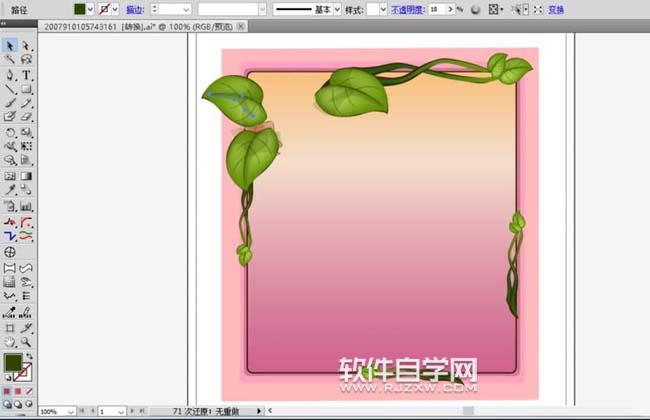This screenshot has width=650, height=420.
Task: Select the Artboard tool
Action: [10, 328]
